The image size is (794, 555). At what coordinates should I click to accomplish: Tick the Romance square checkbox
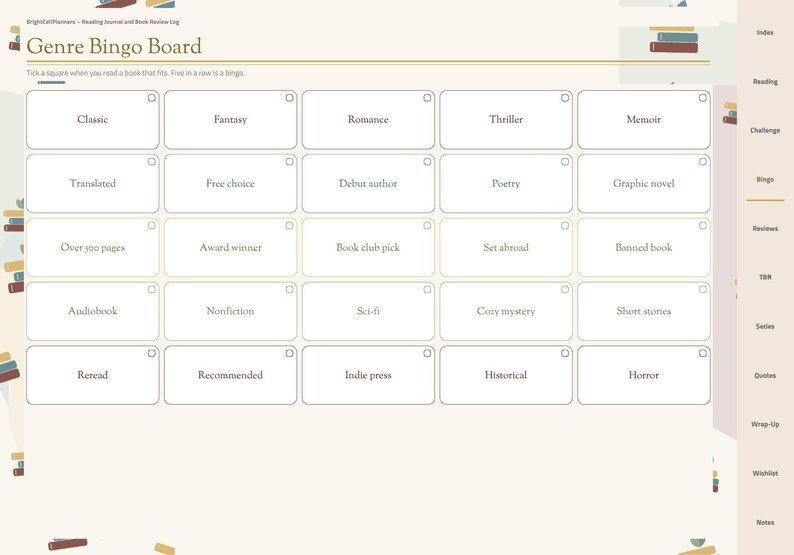(x=427, y=98)
